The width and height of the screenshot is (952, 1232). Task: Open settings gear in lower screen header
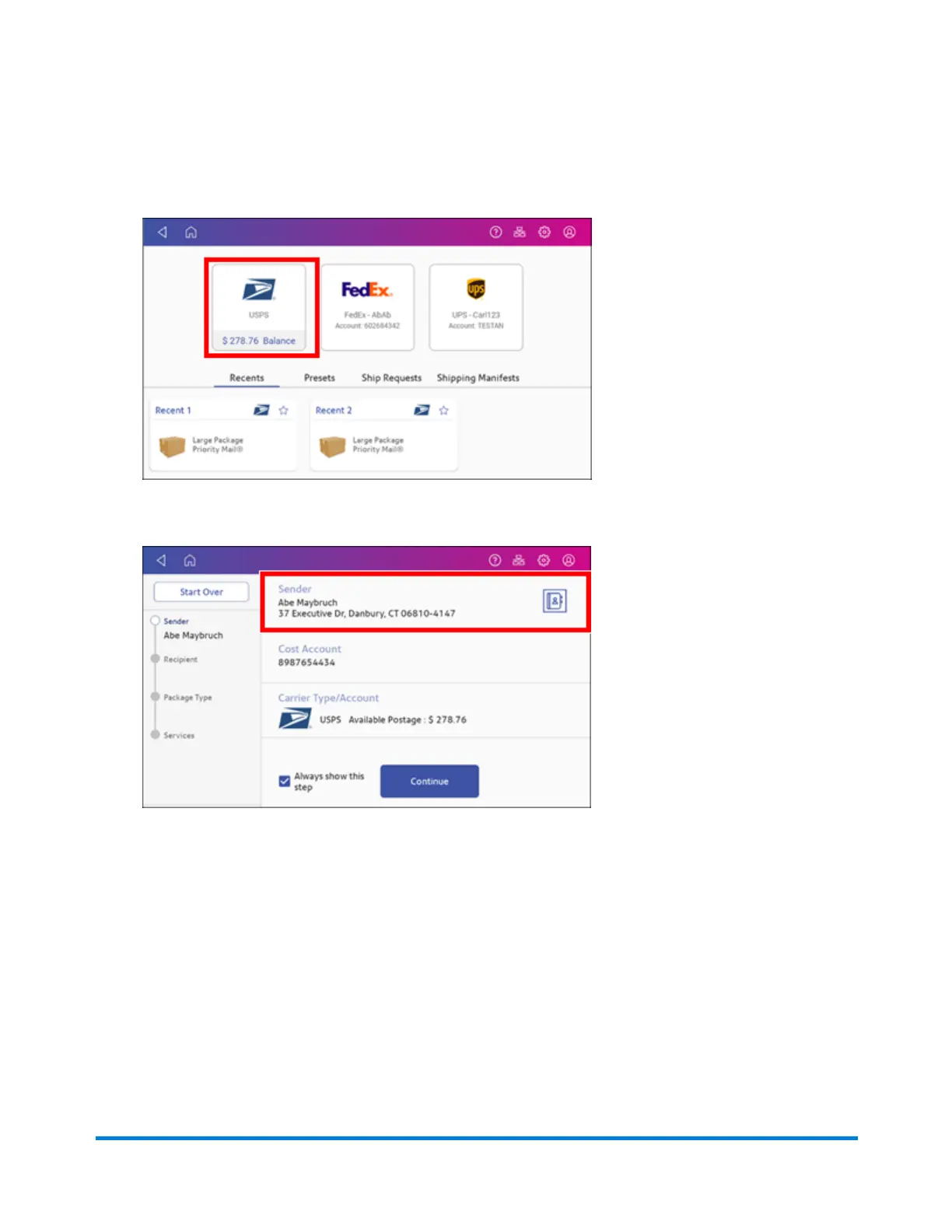click(x=544, y=560)
